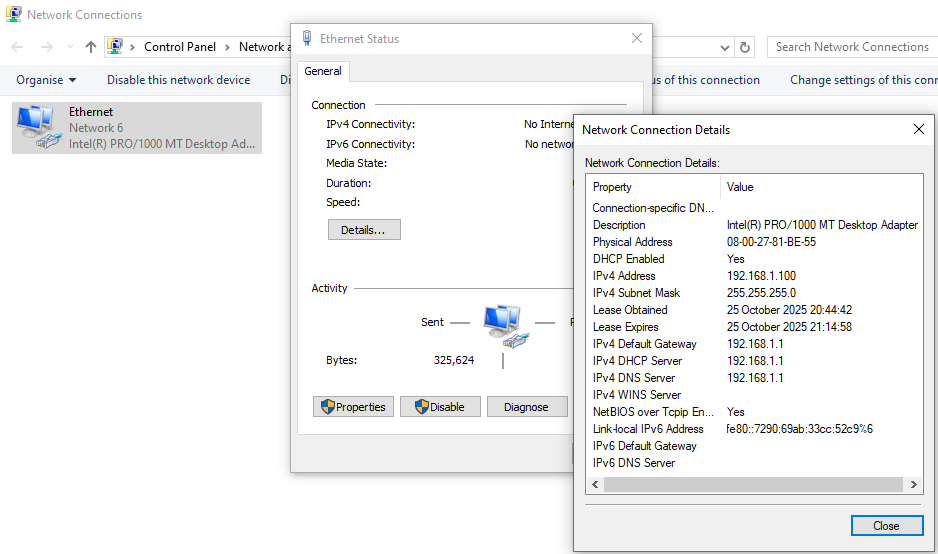Viewport: 938px width, 554px height.
Task: Open the Details... button
Action: (363, 230)
